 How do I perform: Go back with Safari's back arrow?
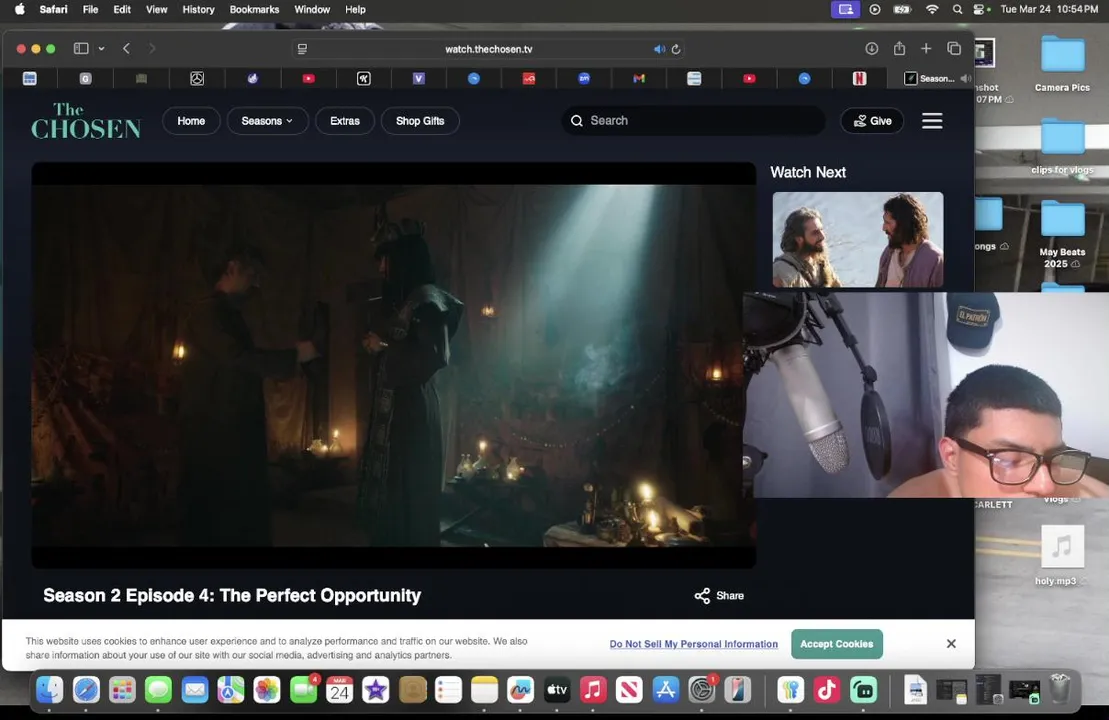[126, 49]
